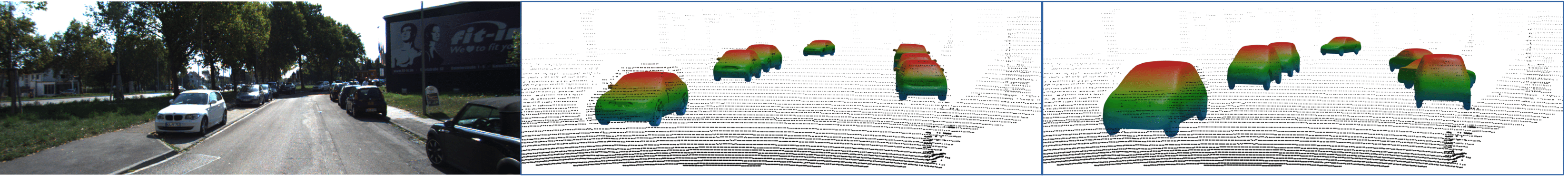Click the stacked cars at middle panel's right
Screen dimensions: 1568x176
coord(920,71)
